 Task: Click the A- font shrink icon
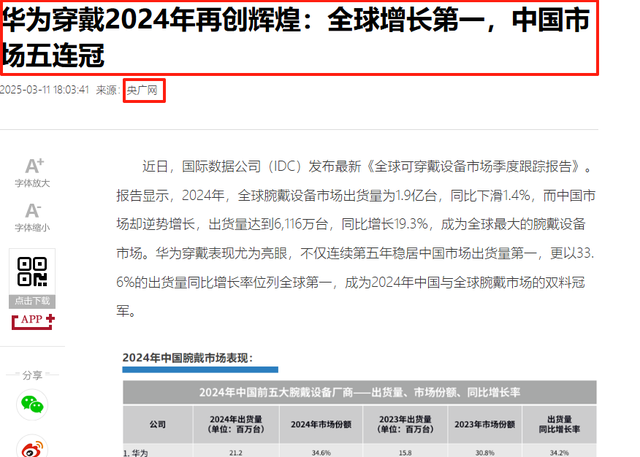pos(33,211)
